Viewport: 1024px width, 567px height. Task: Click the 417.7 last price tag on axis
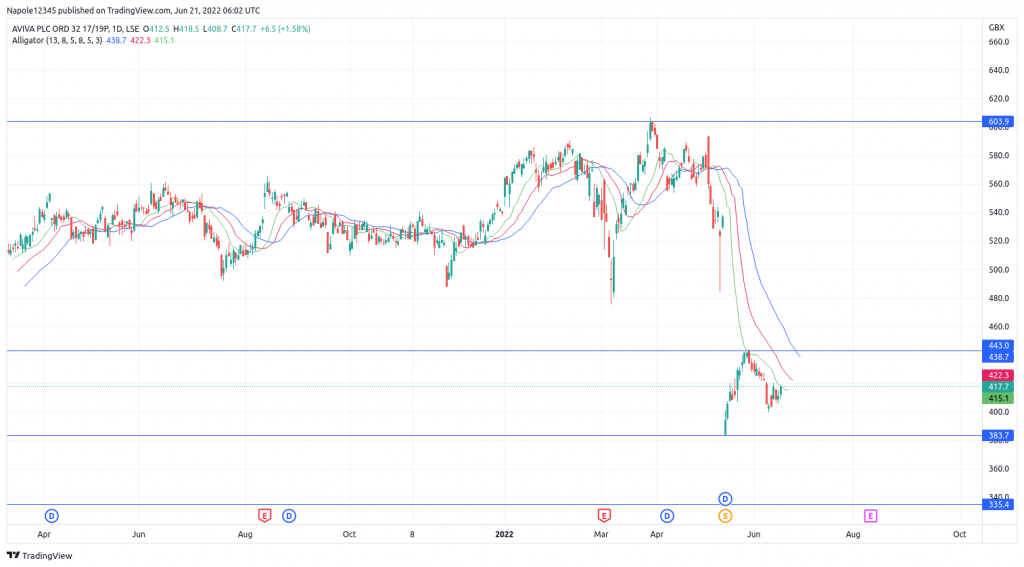[999, 387]
